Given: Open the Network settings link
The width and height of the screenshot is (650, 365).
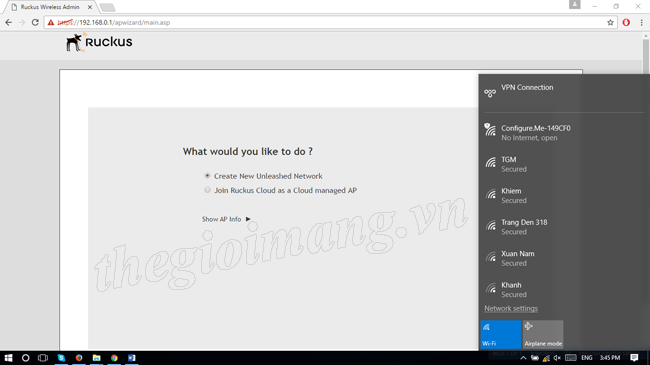Looking at the screenshot, I should click(x=511, y=309).
